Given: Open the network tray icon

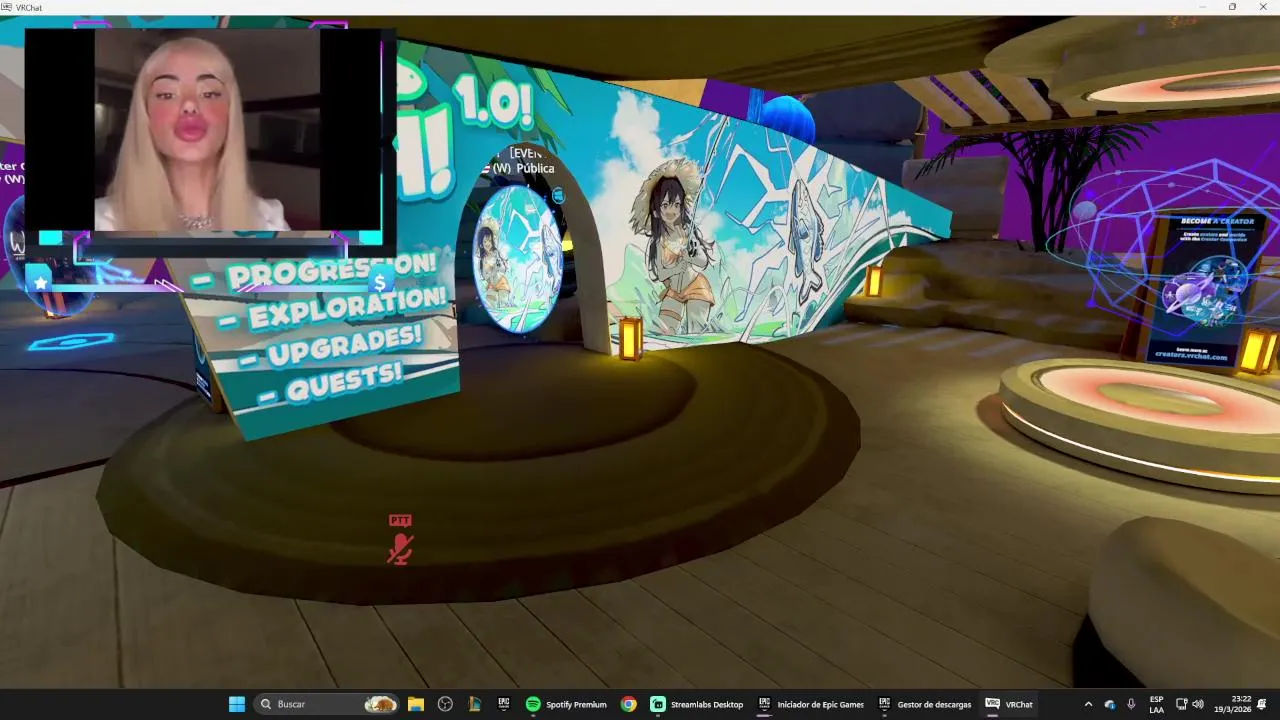Looking at the screenshot, I should point(1181,704).
